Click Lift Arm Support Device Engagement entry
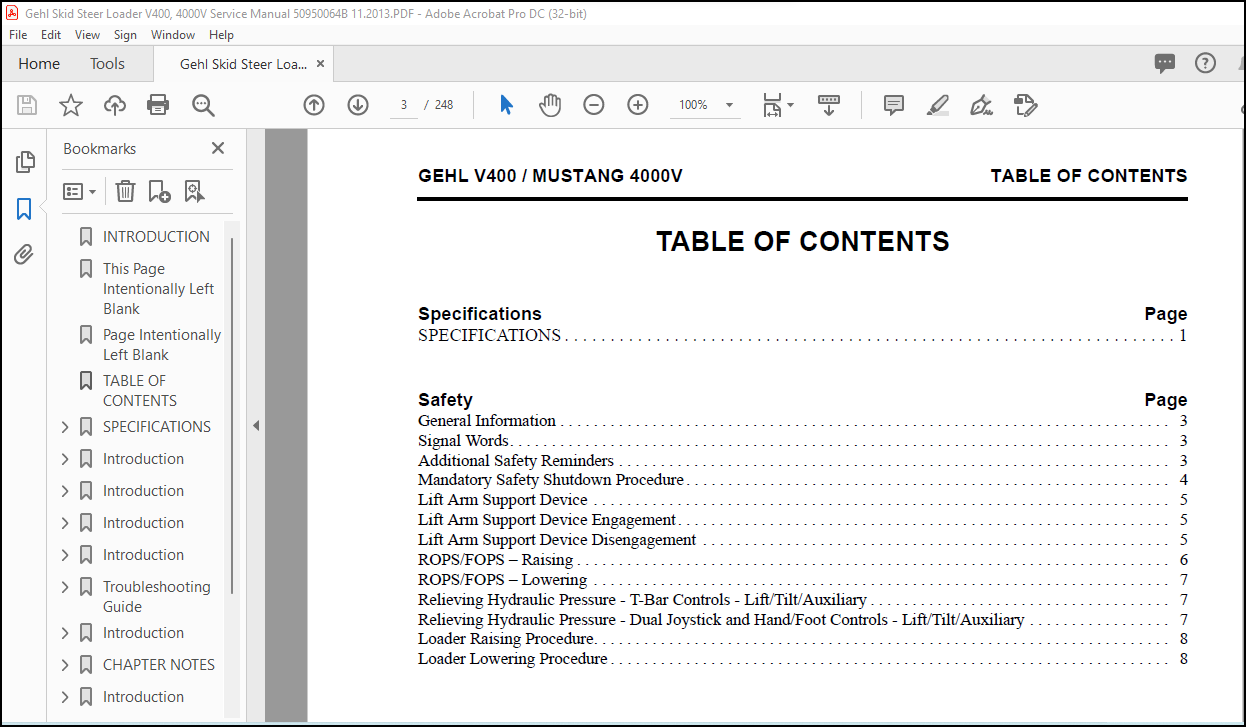The height and width of the screenshot is (727, 1246). (x=802, y=520)
